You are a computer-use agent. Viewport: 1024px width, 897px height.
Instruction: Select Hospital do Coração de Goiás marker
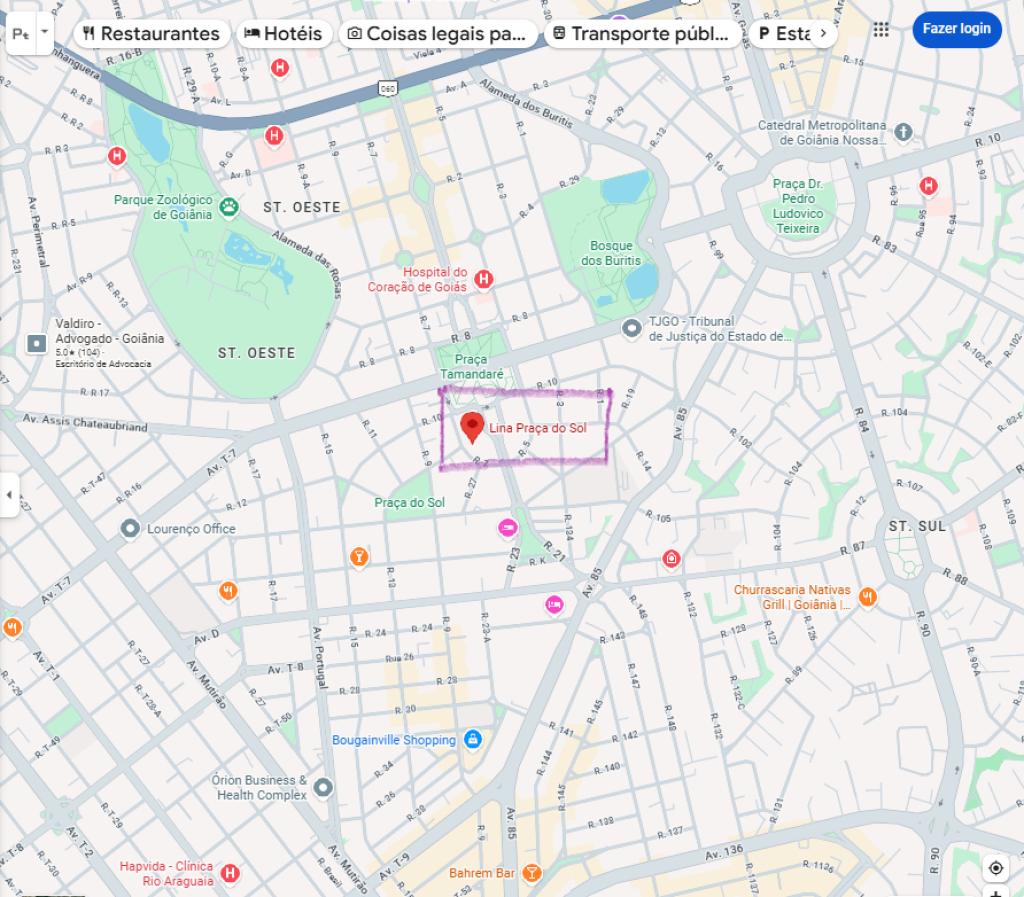[x=483, y=279]
